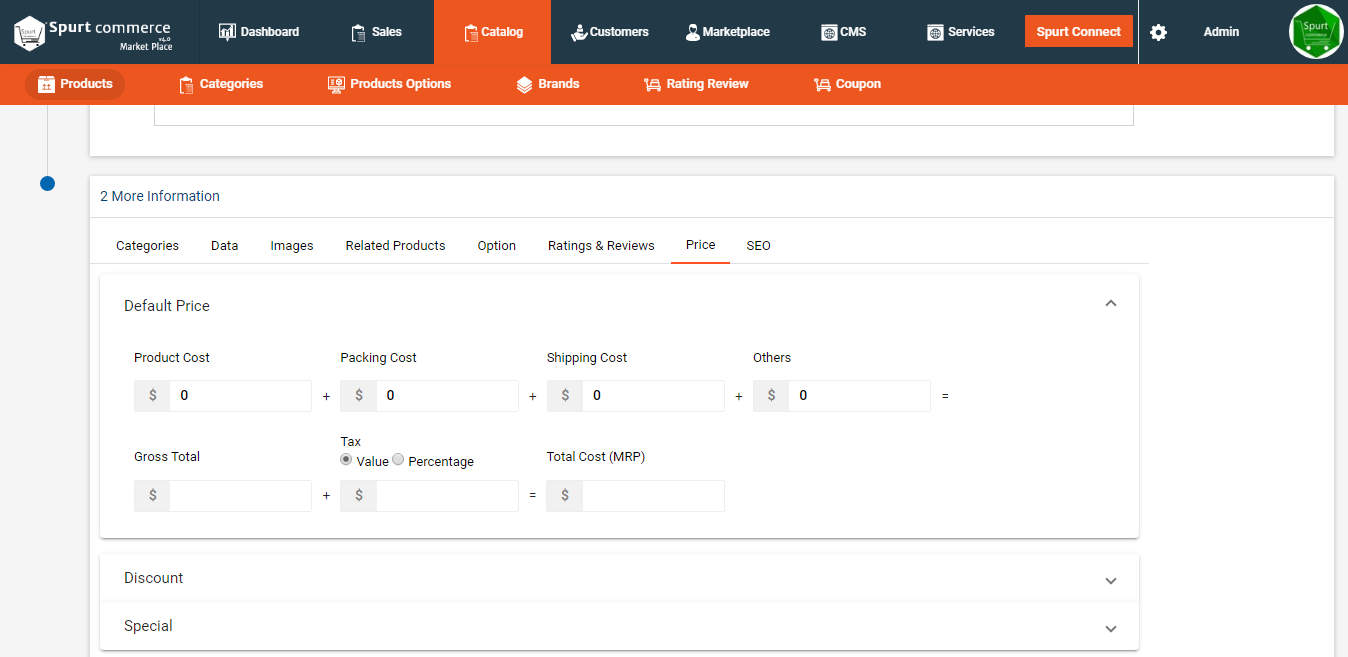Click the Gross Total field
Screen dimensions: 1348x657
coord(240,496)
